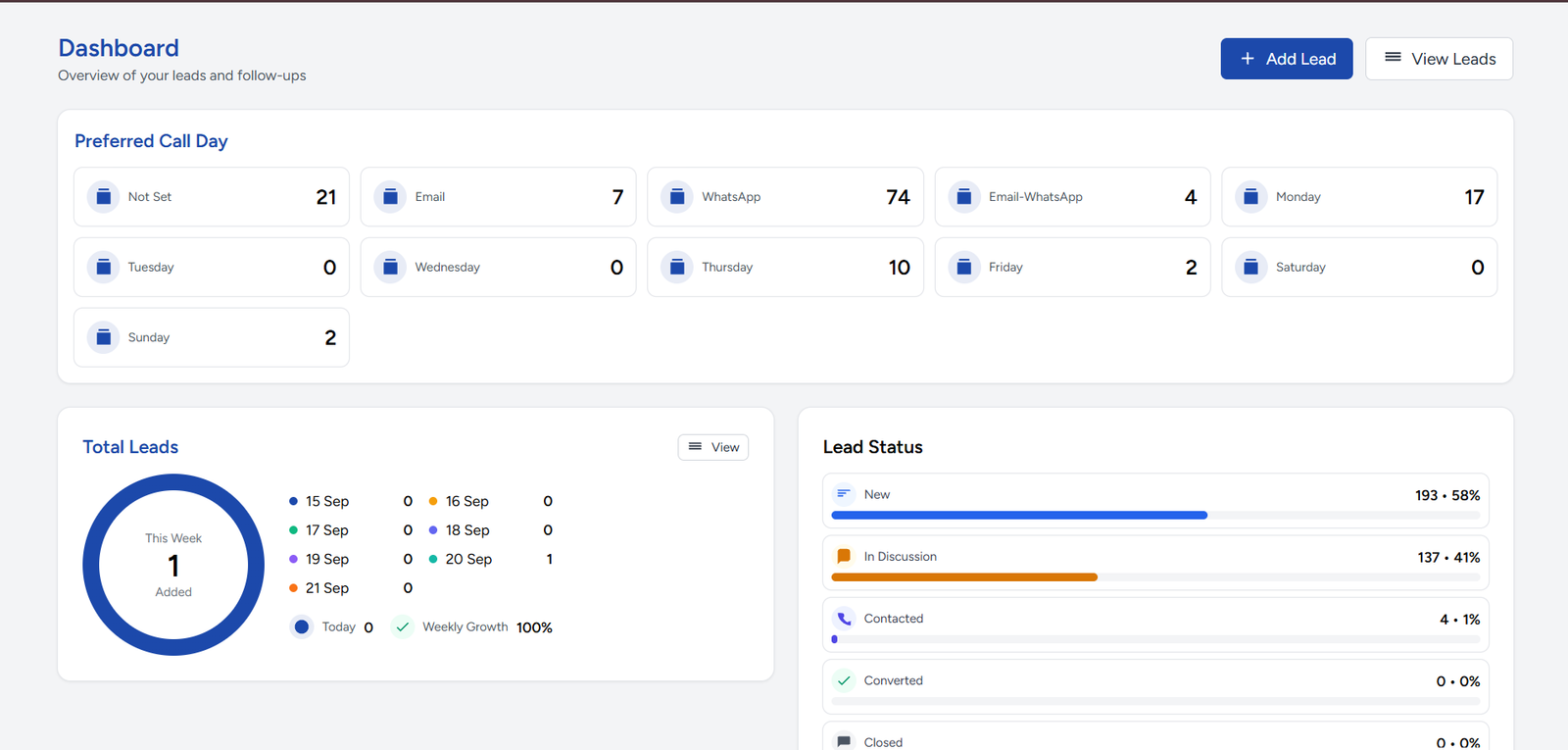Click the Converted progress bar
The image size is (1568, 750).
pos(1155,701)
